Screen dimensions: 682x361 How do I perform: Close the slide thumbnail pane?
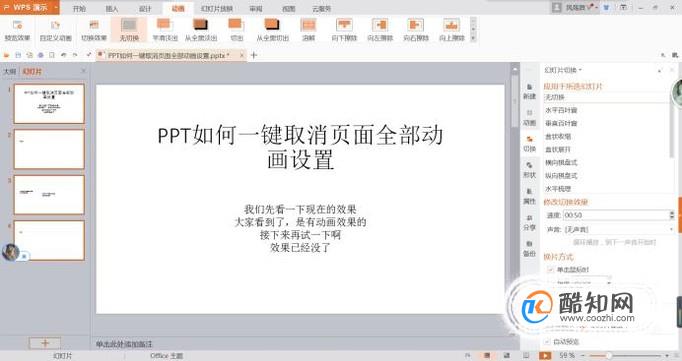click(x=83, y=71)
